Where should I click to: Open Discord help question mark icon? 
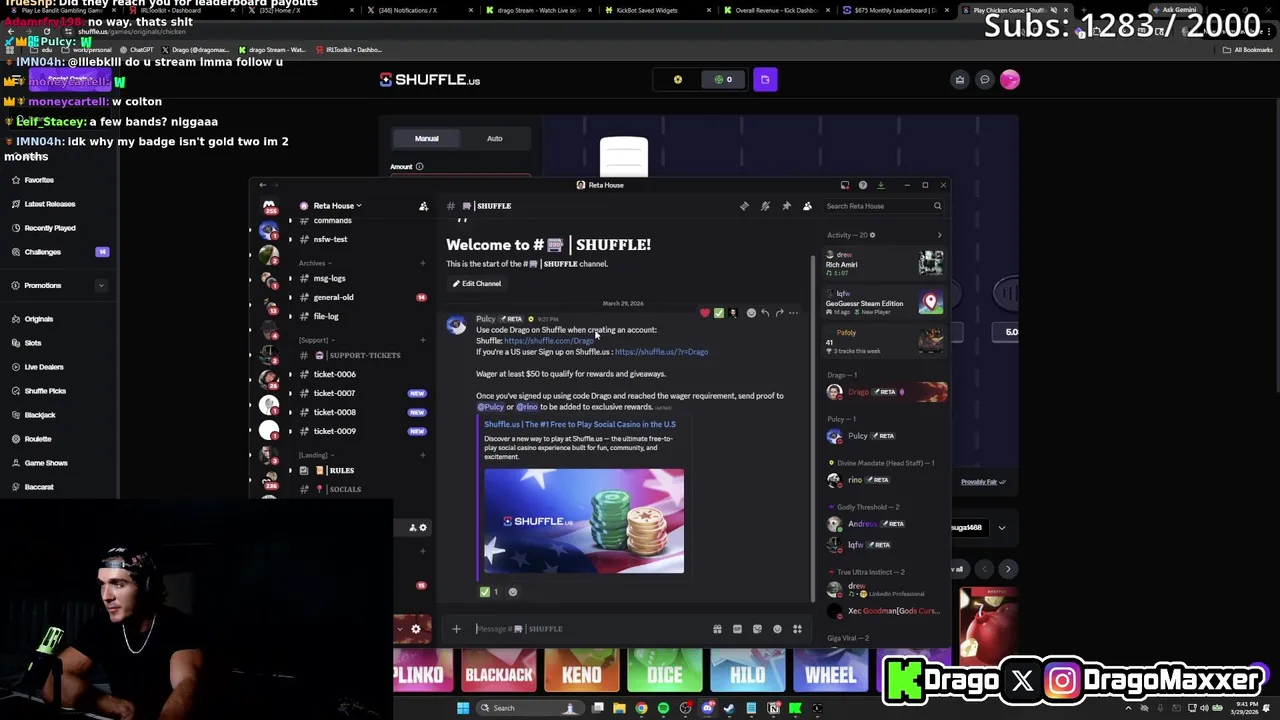[x=862, y=185]
